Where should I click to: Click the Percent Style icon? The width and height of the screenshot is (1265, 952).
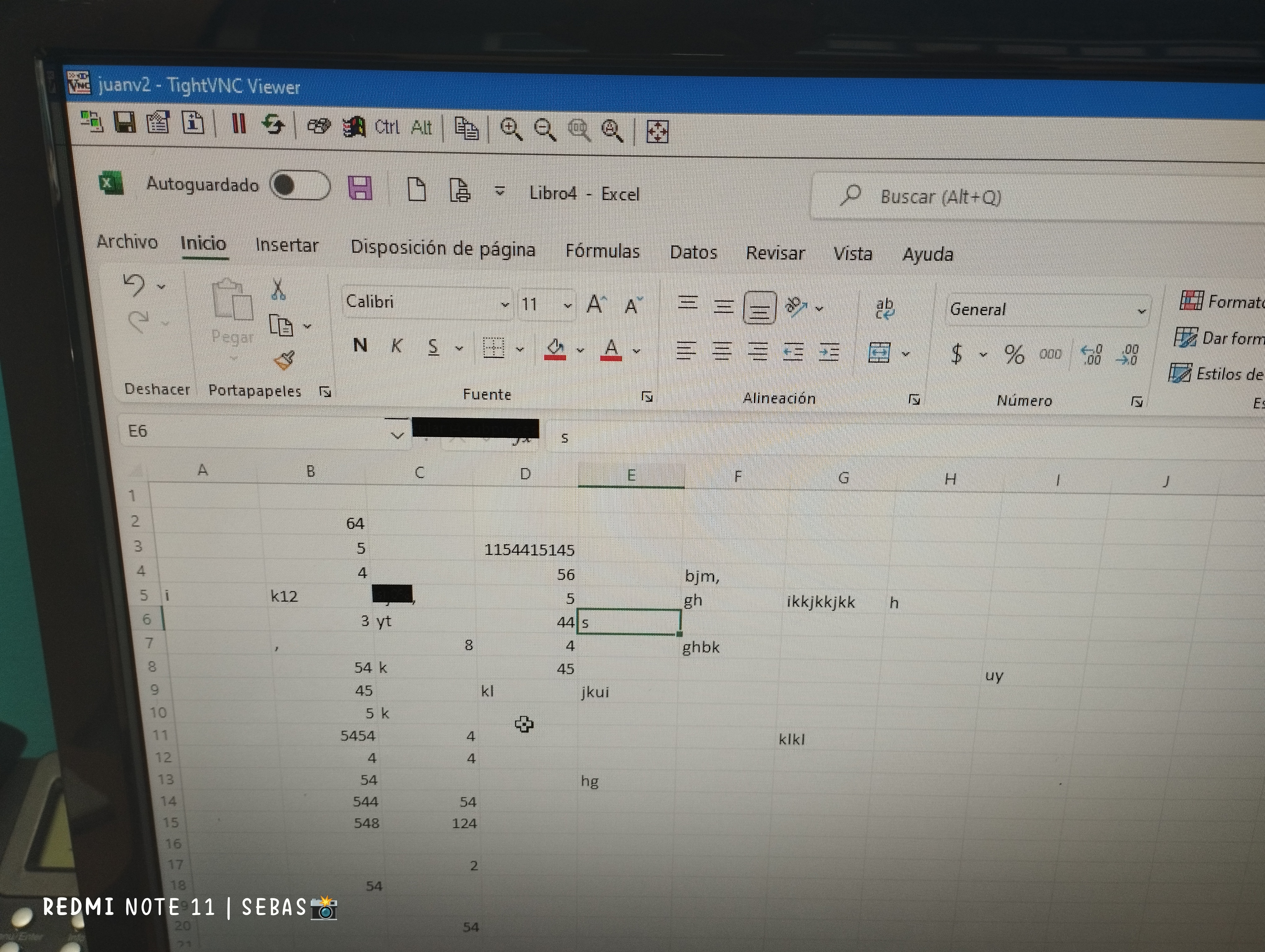tap(1014, 355)
